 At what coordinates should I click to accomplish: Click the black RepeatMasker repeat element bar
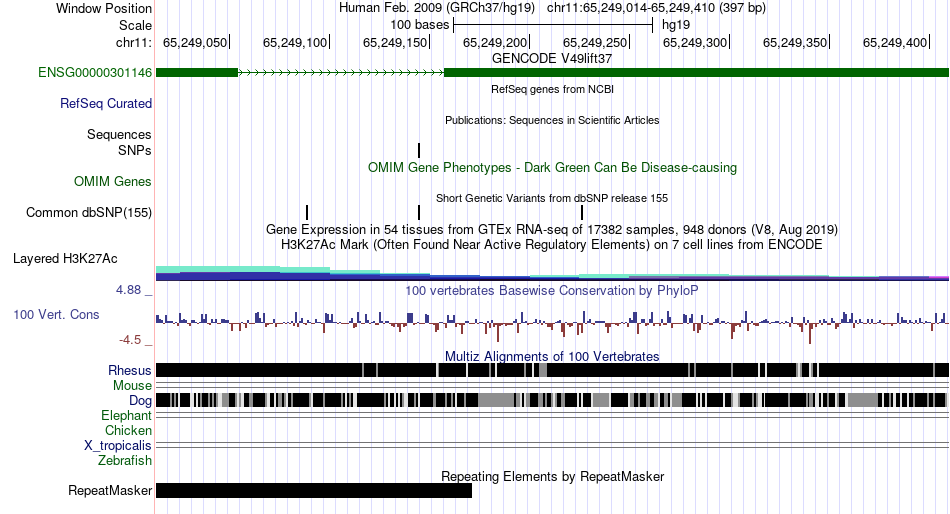point(314,490)
